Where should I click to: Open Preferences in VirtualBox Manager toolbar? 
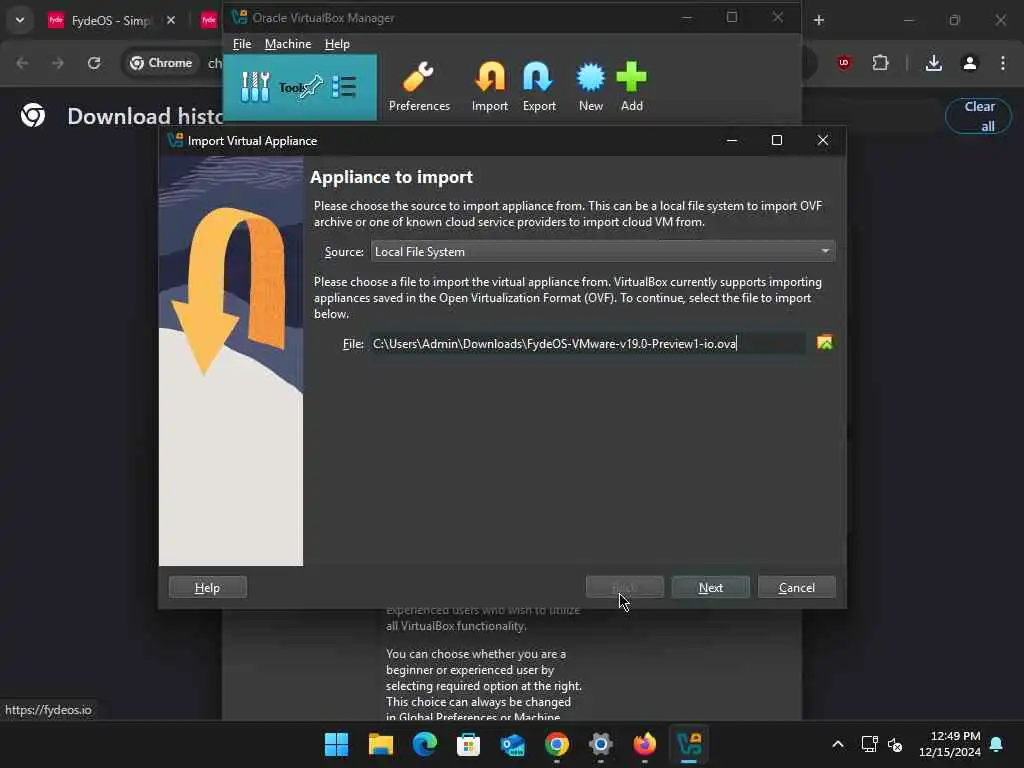(x=419, y=87)
